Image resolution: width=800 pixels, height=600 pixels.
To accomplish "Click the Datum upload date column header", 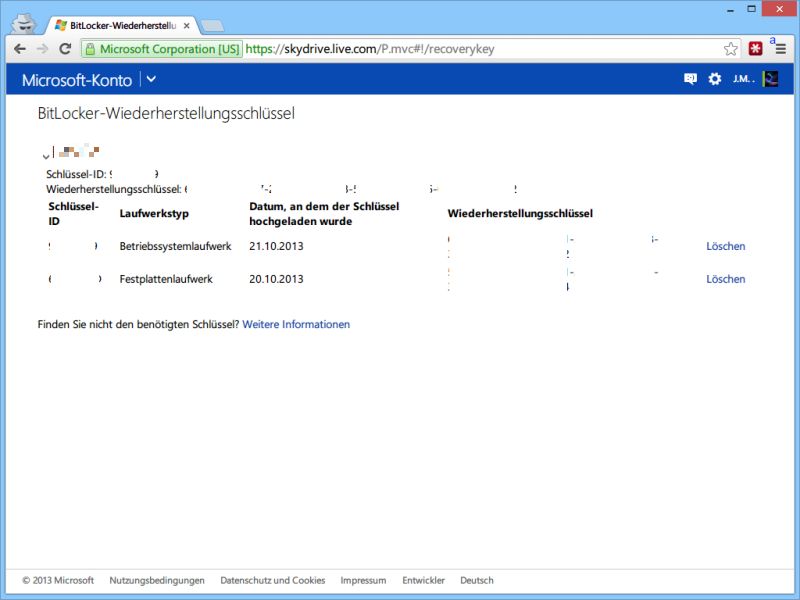I will [324, 214].
